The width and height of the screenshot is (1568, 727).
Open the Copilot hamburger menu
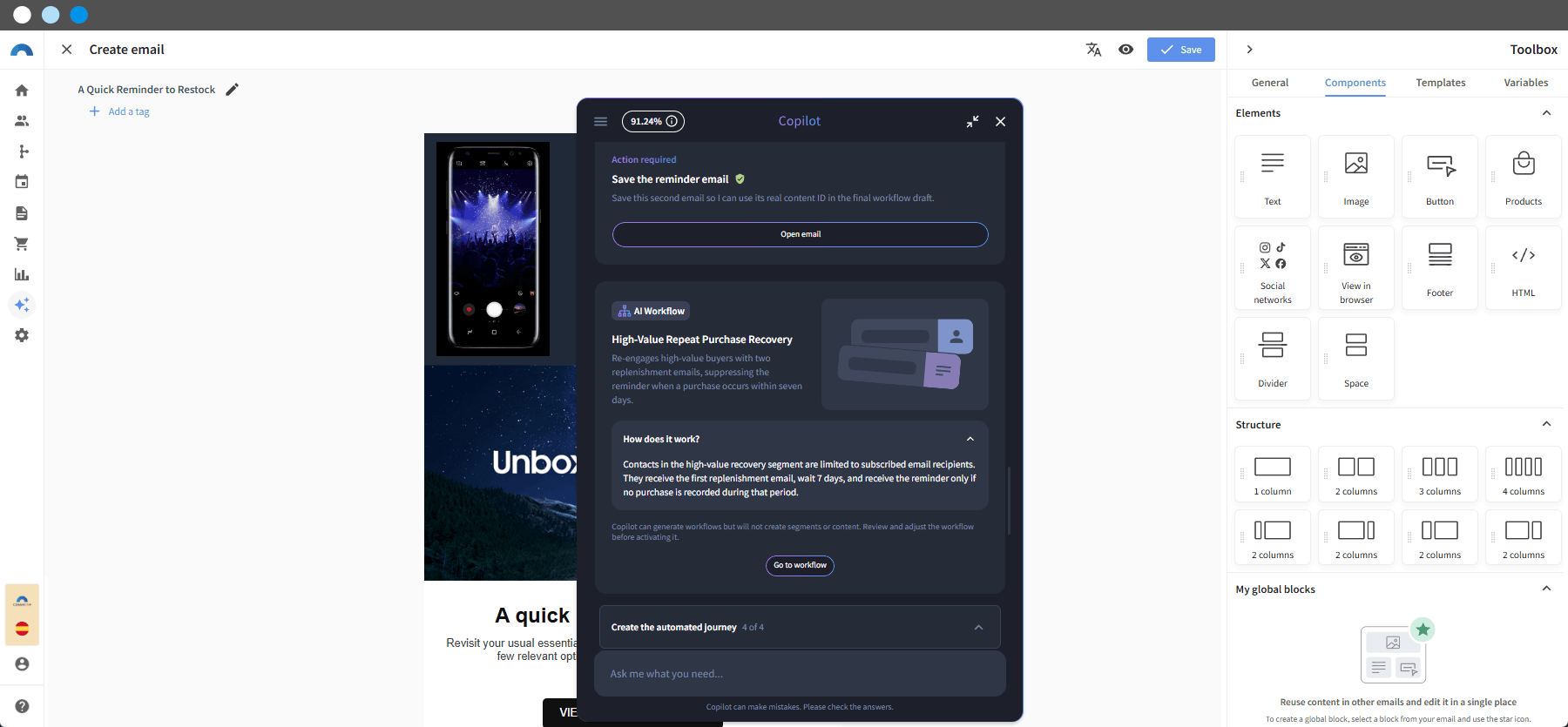600,121
